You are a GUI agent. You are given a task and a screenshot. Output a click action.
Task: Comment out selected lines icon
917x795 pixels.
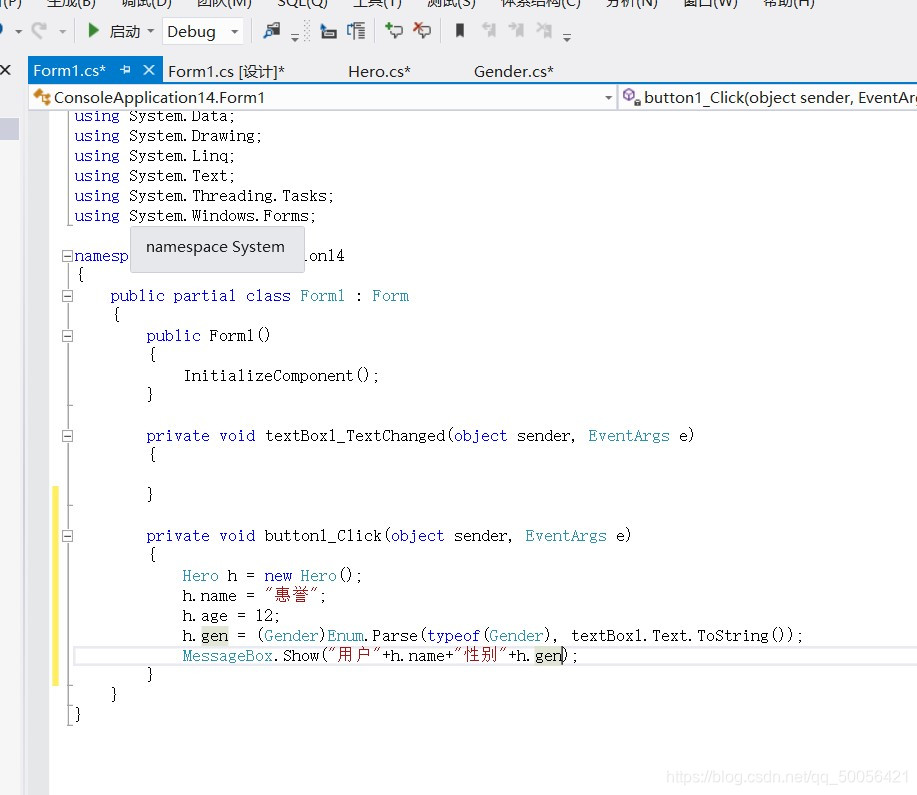(394, 30)
